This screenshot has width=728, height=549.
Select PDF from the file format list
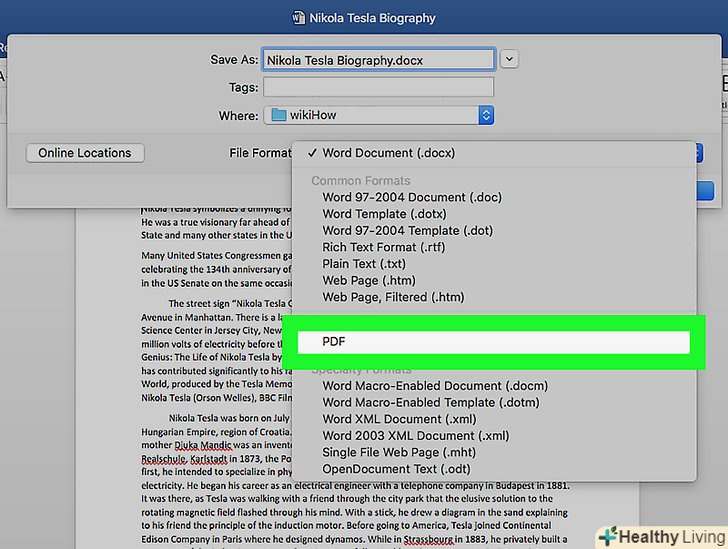tap(494, 342)
